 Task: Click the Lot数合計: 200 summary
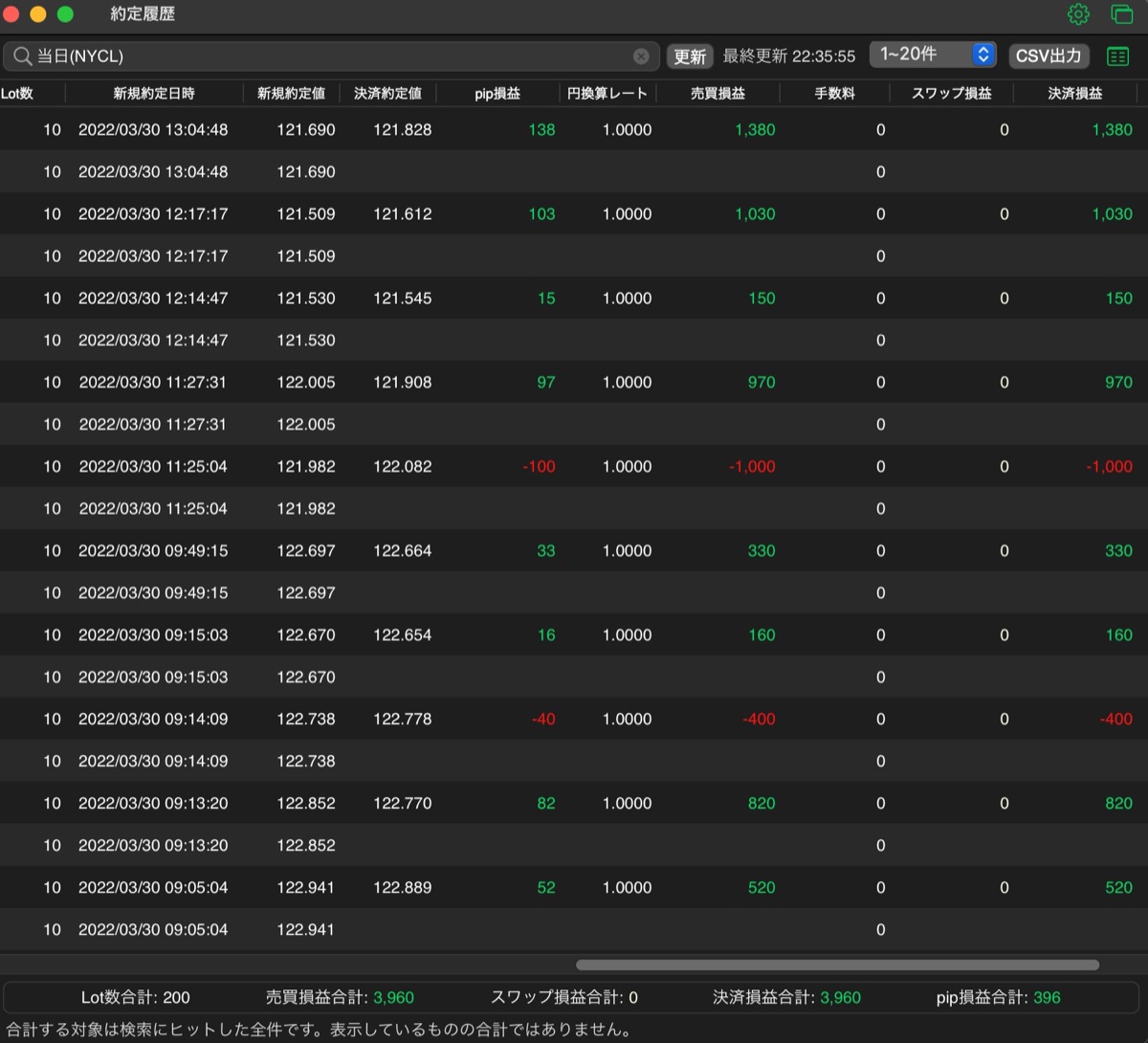coord(136,997)
